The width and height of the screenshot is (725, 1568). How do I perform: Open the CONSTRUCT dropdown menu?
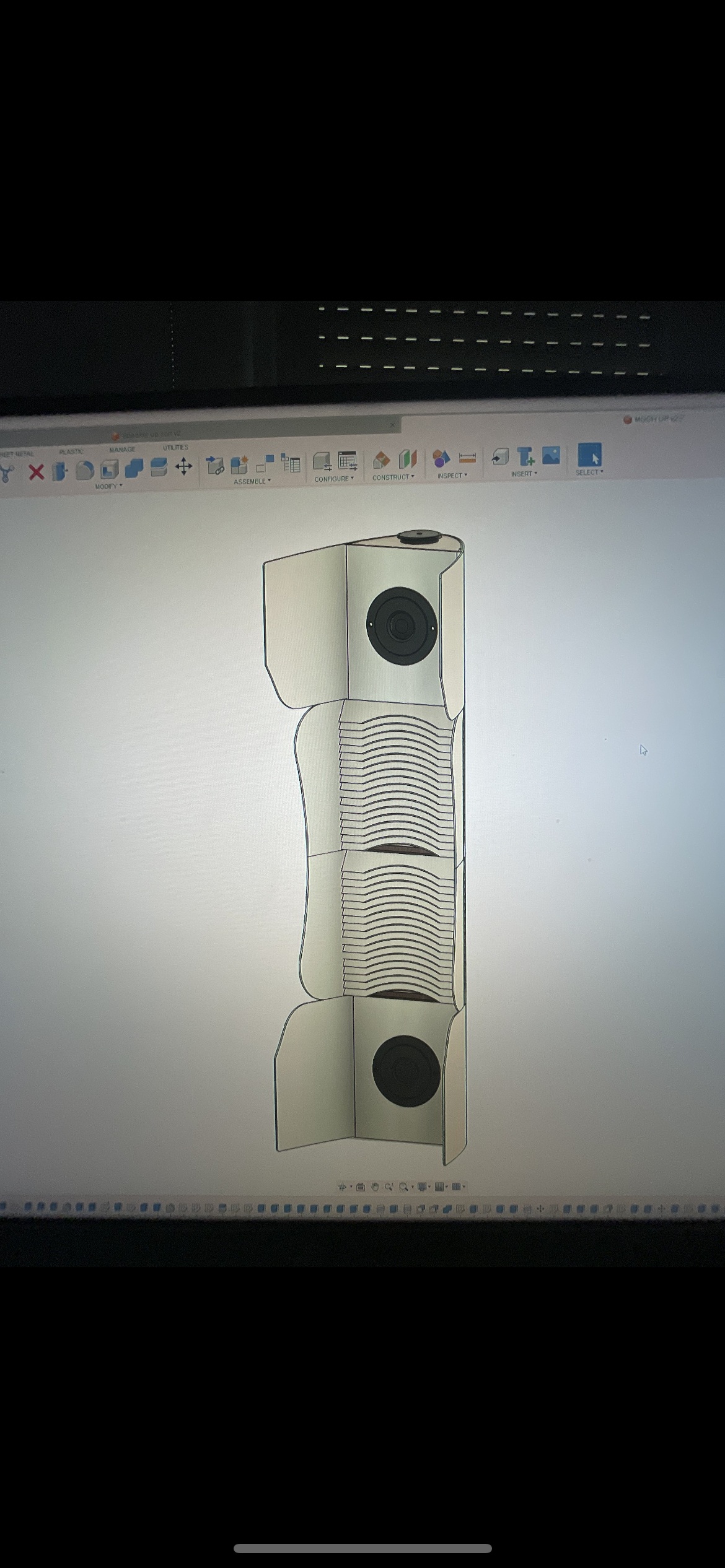(x=393, y=477)
